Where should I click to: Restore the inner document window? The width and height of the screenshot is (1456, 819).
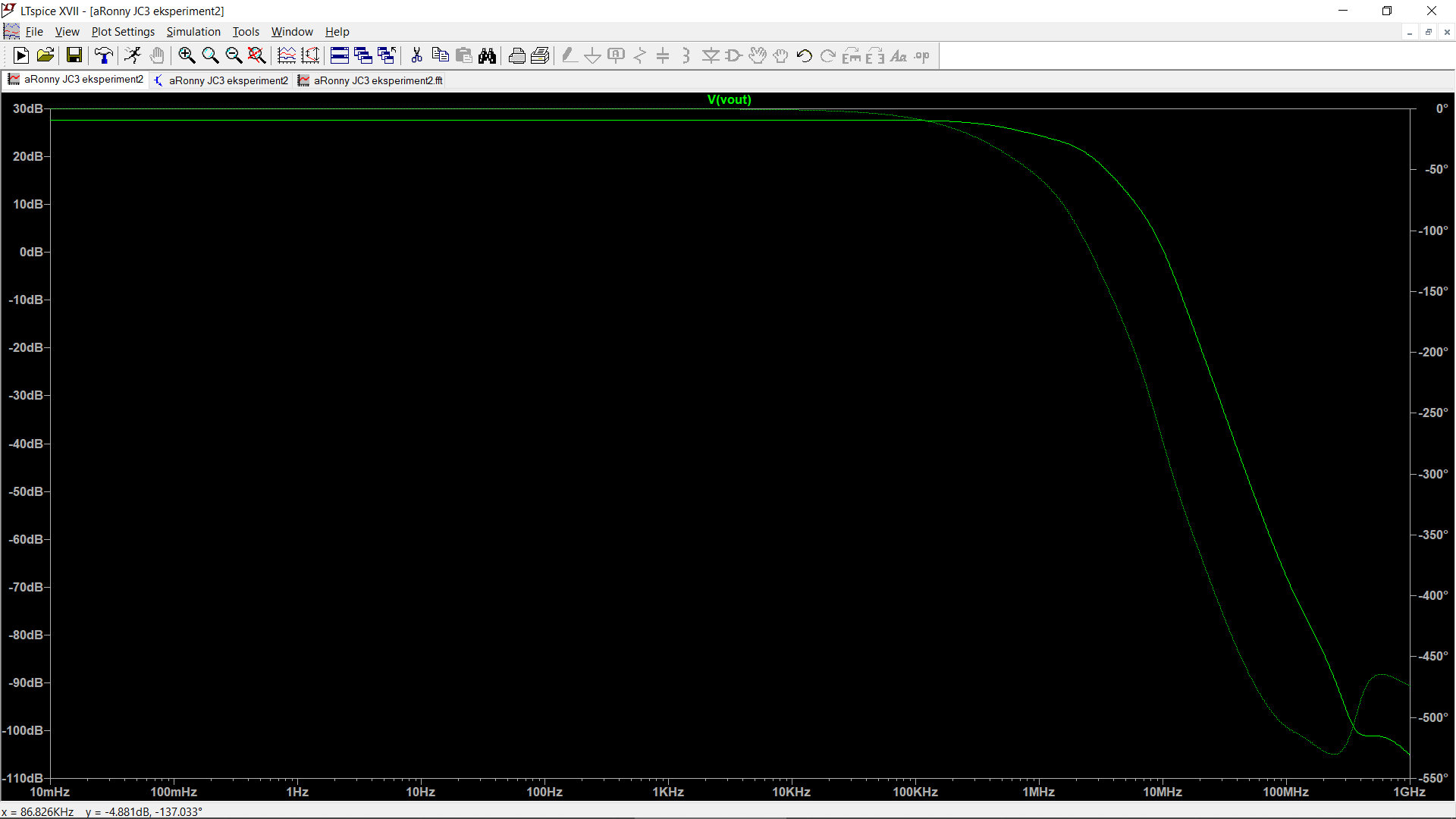(x=1429, y=32)
